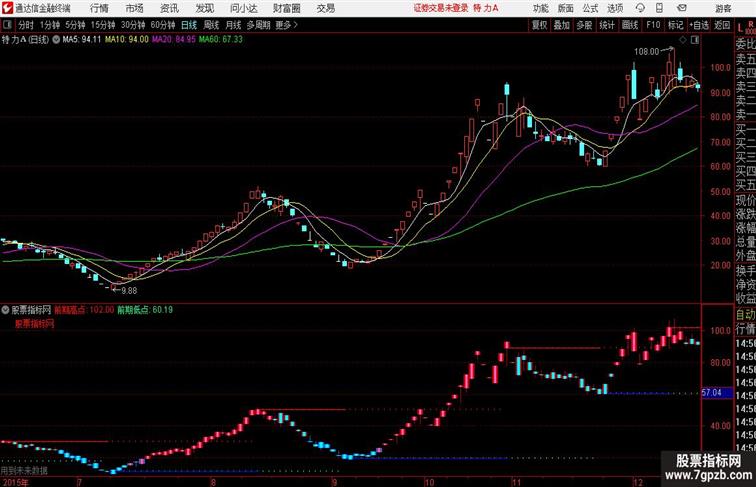Viewport: 756px width, 487px height.
Task: Toggle the left panel icon beside 分时
Action: tap(7, 25)
